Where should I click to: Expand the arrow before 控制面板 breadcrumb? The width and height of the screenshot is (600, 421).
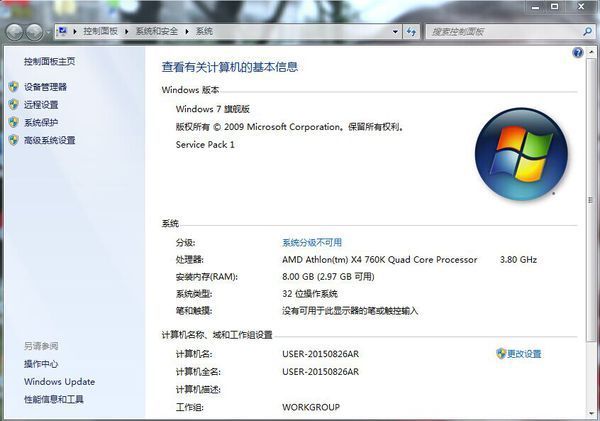pyautogui.click(x=75, y=31)
